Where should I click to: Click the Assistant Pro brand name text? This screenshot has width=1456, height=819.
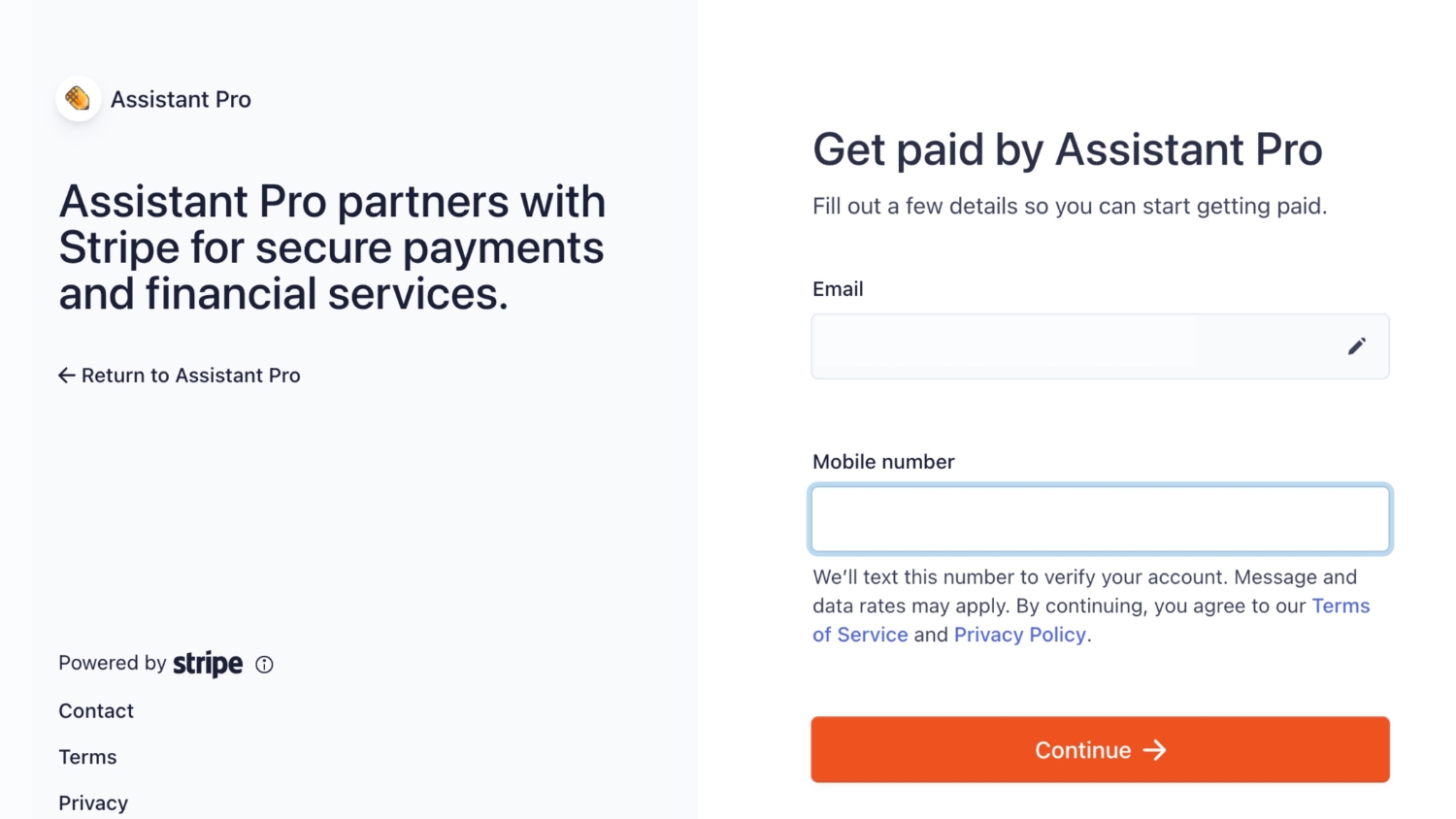coord(181,99)
